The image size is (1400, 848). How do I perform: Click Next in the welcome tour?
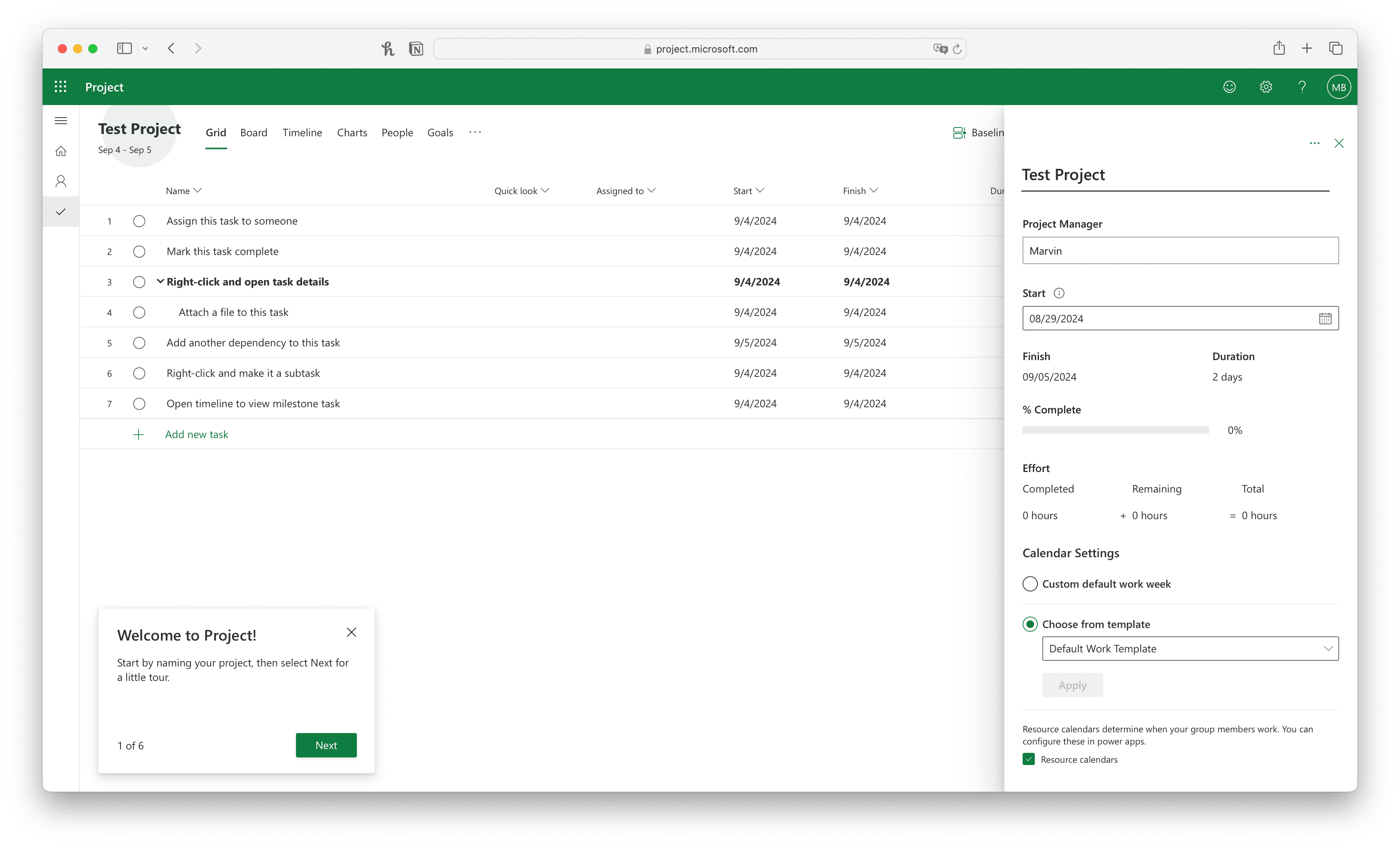click(x=326, y=745)
